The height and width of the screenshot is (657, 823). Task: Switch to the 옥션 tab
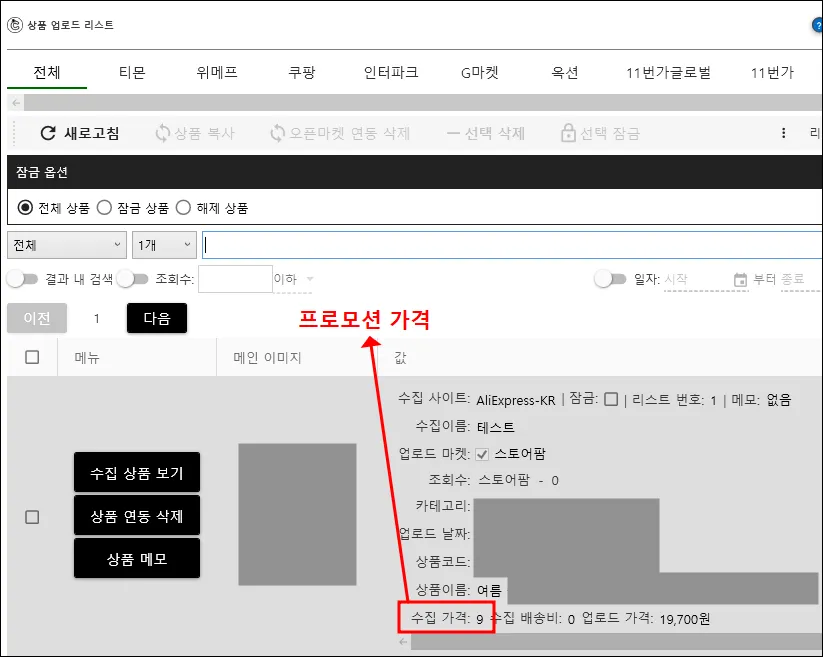point(564,72)
